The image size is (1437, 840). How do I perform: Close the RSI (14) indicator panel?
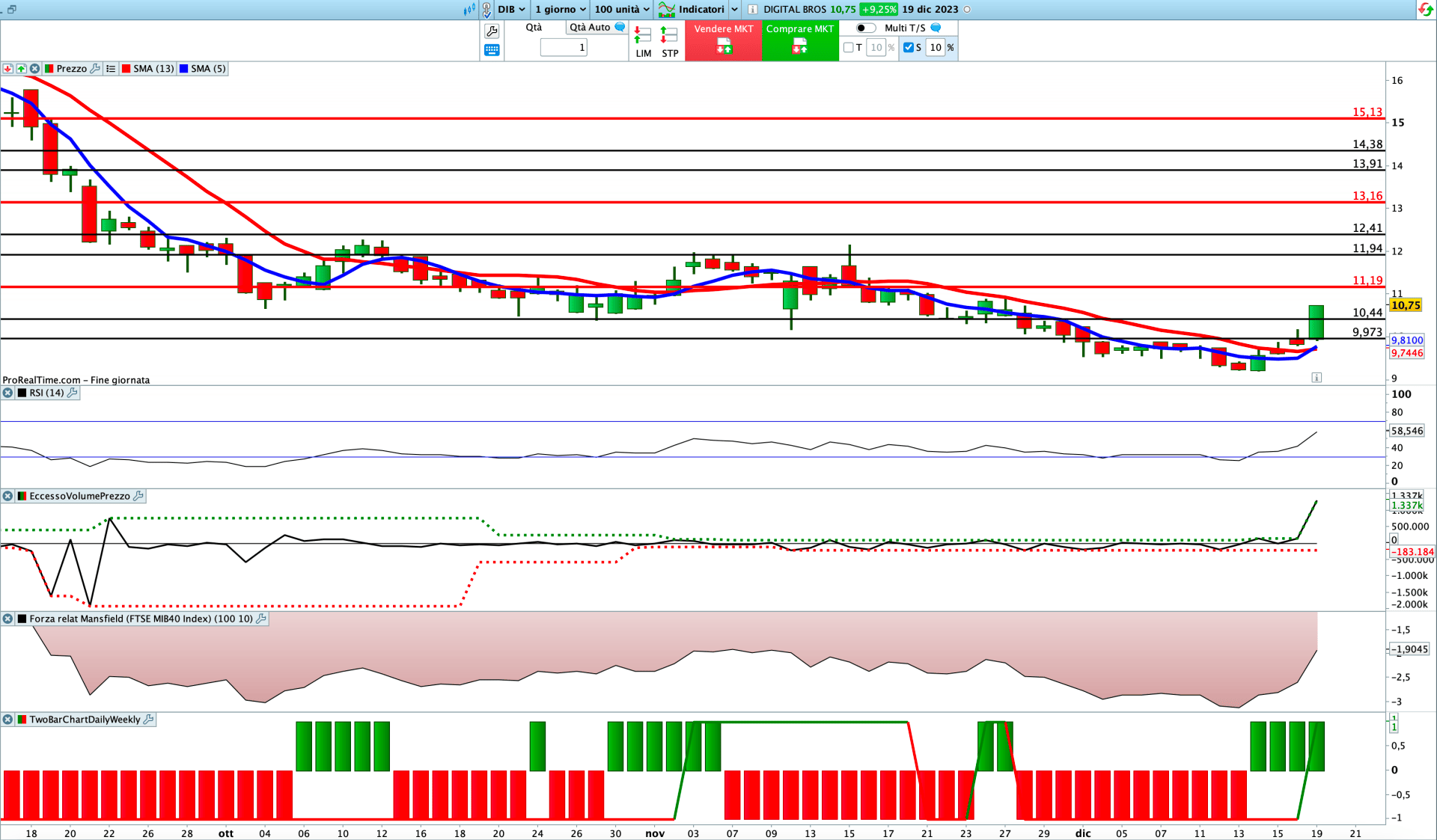tap(7, 393)
